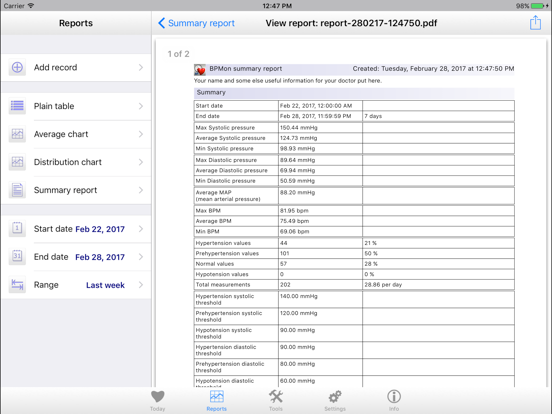Tap the Tools tab label
552x414 pixels.
tap(276, 409)
